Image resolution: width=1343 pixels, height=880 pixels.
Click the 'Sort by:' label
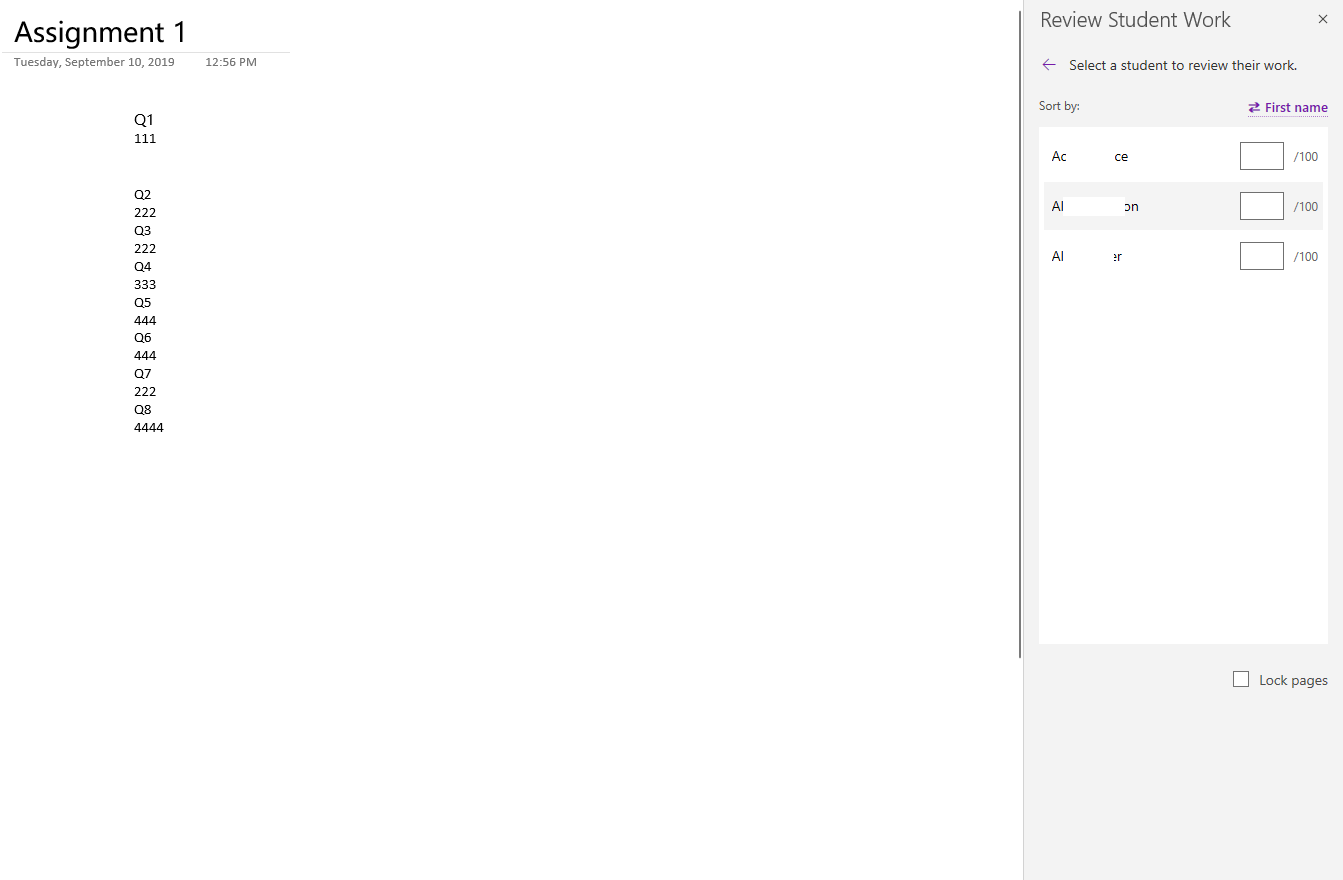pyautogui.click(x=1059, y=106)
